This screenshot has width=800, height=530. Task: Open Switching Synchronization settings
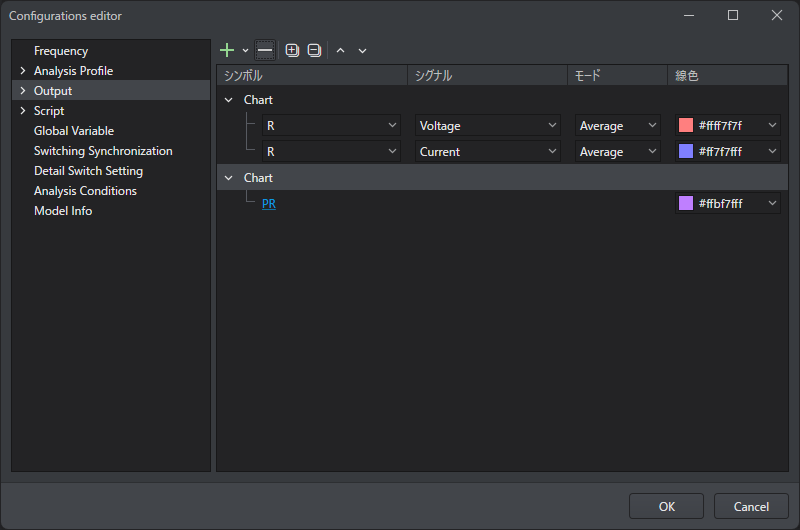coord(103,151)
